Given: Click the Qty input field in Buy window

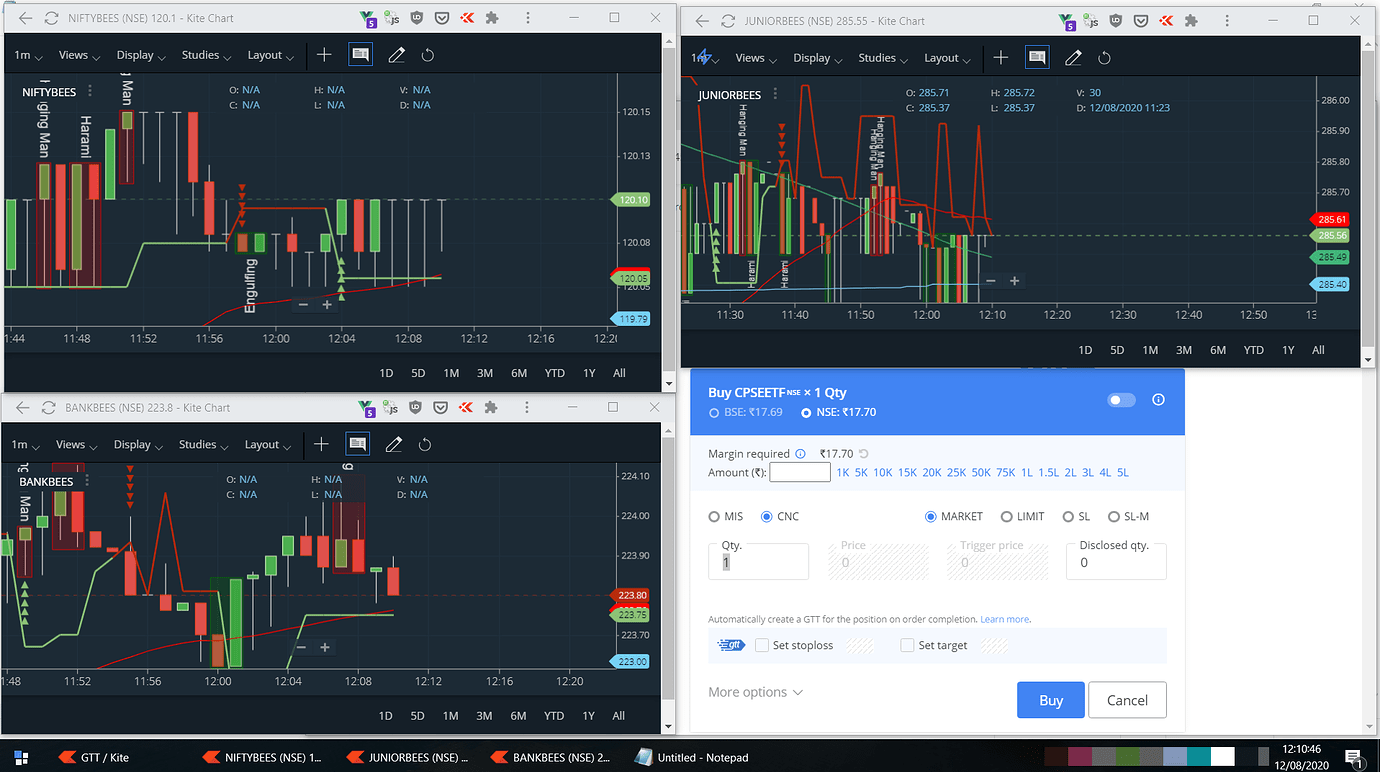Looking at the screenshot, I should [758, 561].
